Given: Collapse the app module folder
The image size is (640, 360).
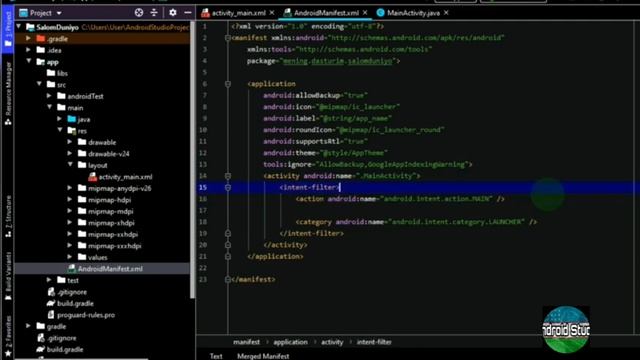Looking at the screenshot, I should [29, 61].
